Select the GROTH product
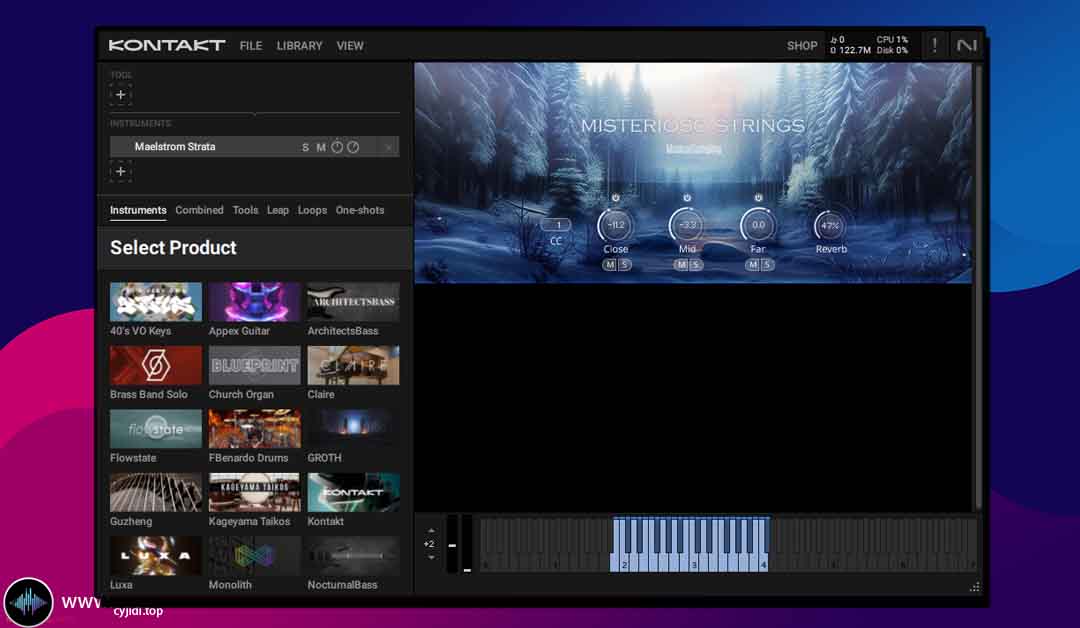The width and height of the screenshot is (1080, 628). (353, 436)
